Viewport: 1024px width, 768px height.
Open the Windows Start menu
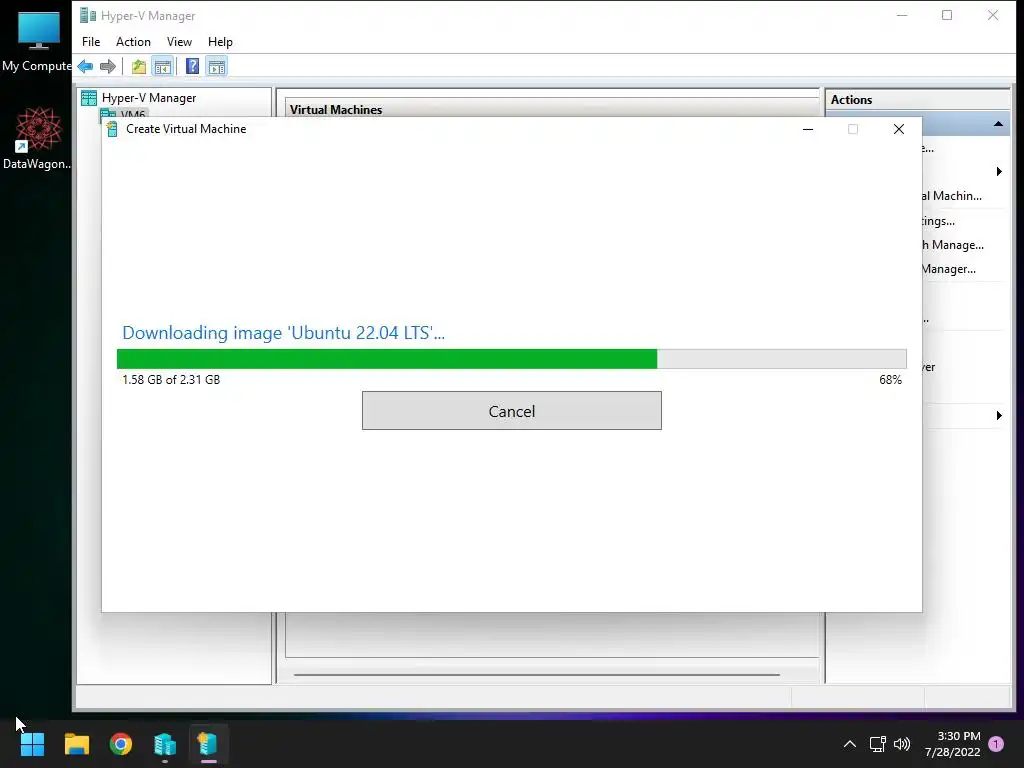(32, 744)
